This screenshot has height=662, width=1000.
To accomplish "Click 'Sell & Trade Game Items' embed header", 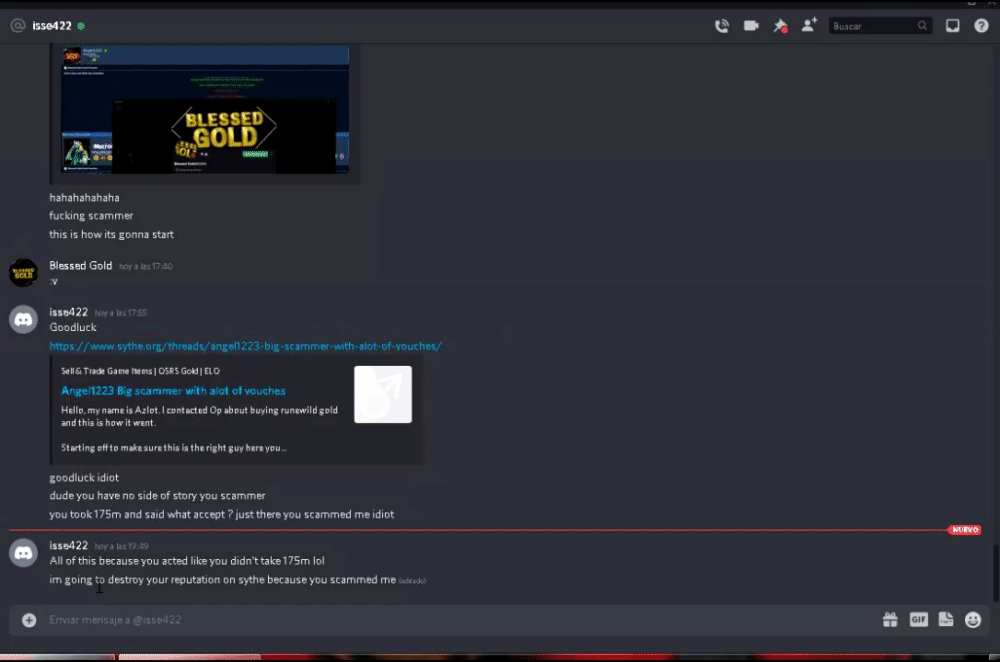I will [140, 371].
